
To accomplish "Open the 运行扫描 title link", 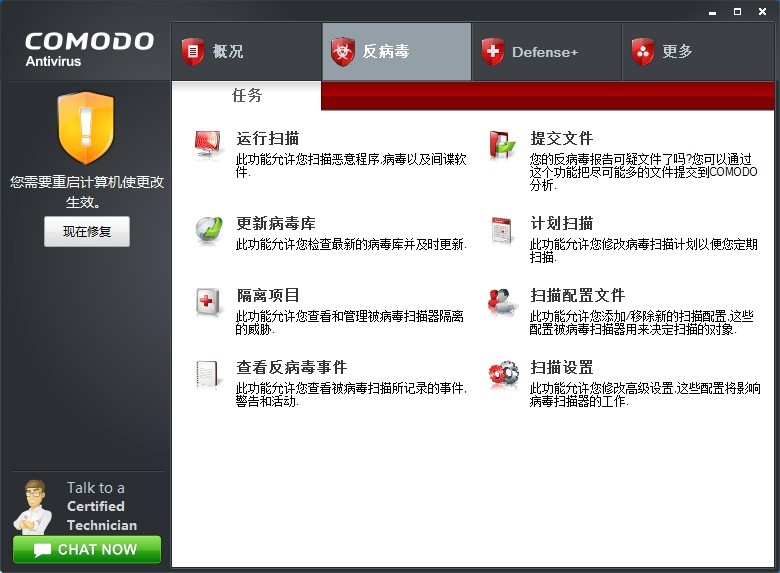I will coord(268,139).
